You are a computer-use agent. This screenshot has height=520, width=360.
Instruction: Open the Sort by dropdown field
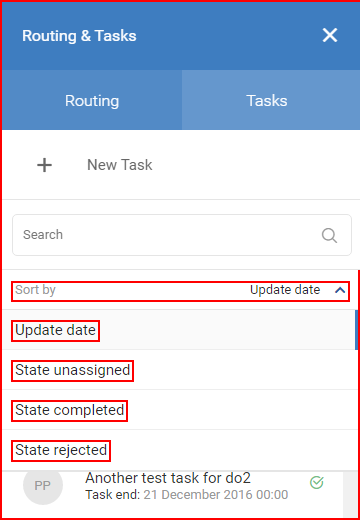180,292
